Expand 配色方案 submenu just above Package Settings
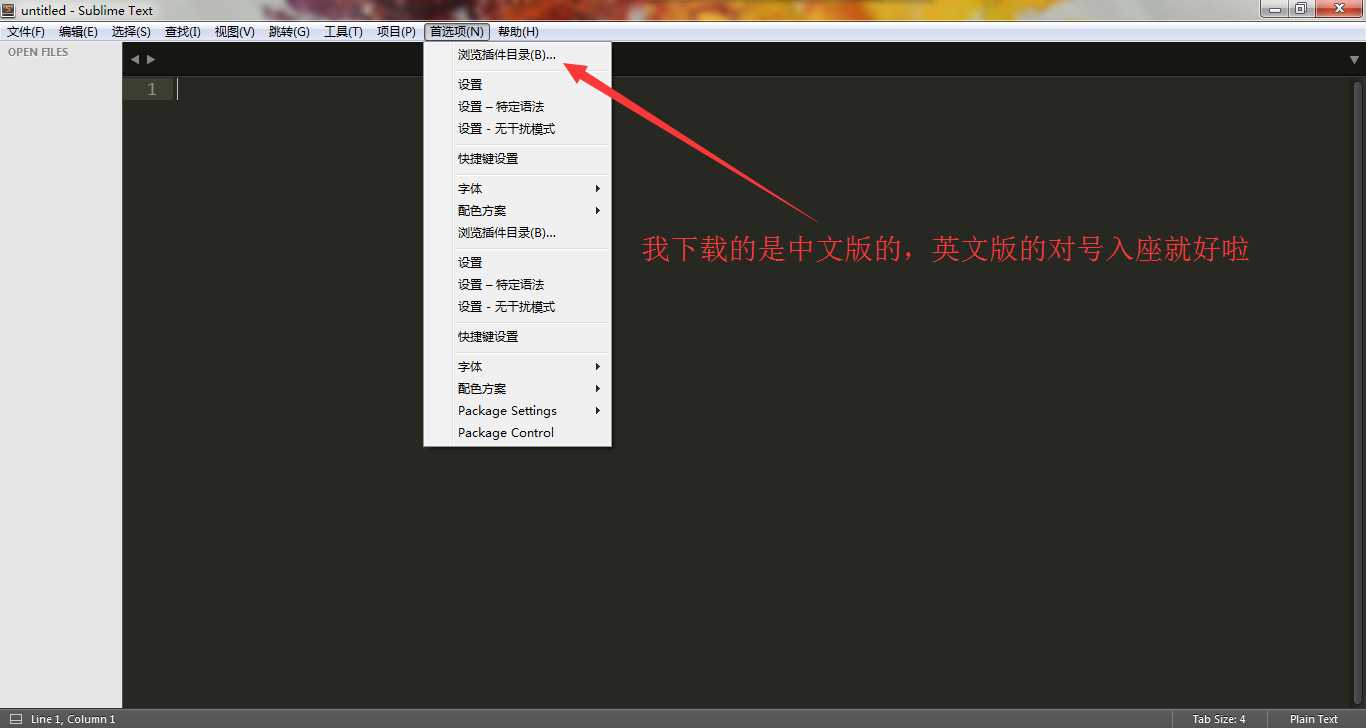Viewport: 1366px width, 728px height. tap(517, 389)
